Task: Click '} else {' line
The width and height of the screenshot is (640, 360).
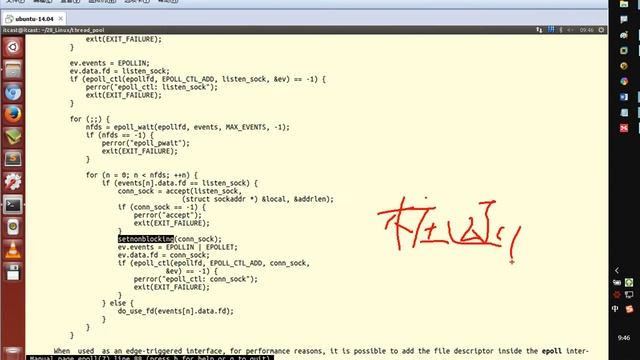Action: (x=118, y=303)
